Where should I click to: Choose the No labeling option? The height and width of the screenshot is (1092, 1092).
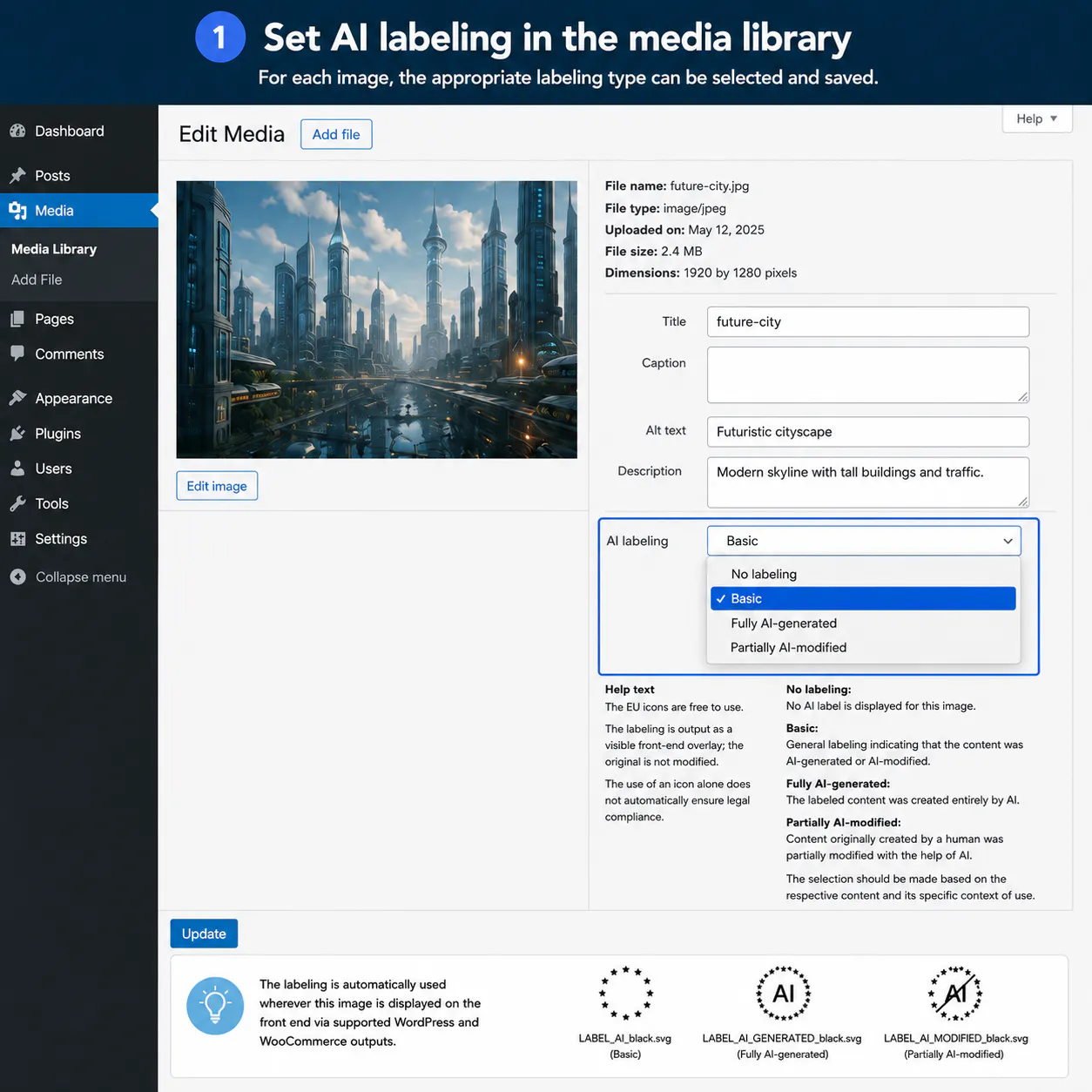863,574
